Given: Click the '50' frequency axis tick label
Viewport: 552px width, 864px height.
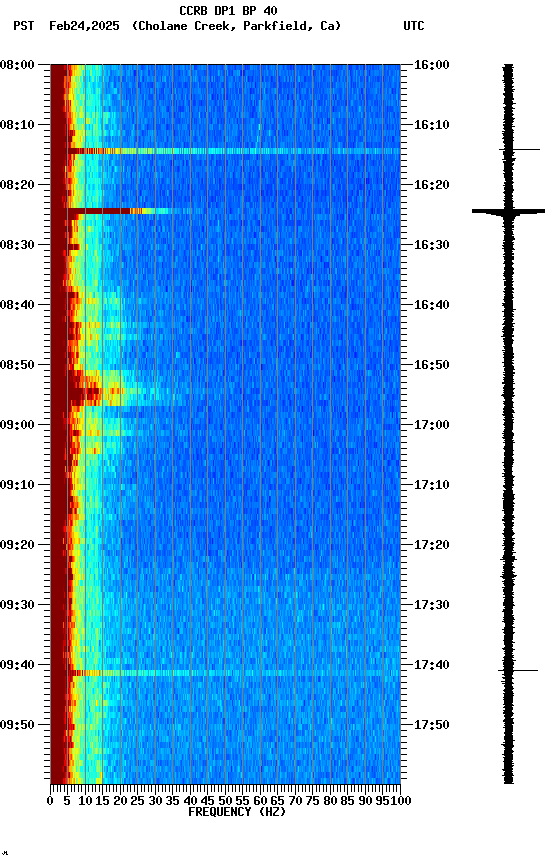Looking at the screenshot, I should tap(225, 801).
